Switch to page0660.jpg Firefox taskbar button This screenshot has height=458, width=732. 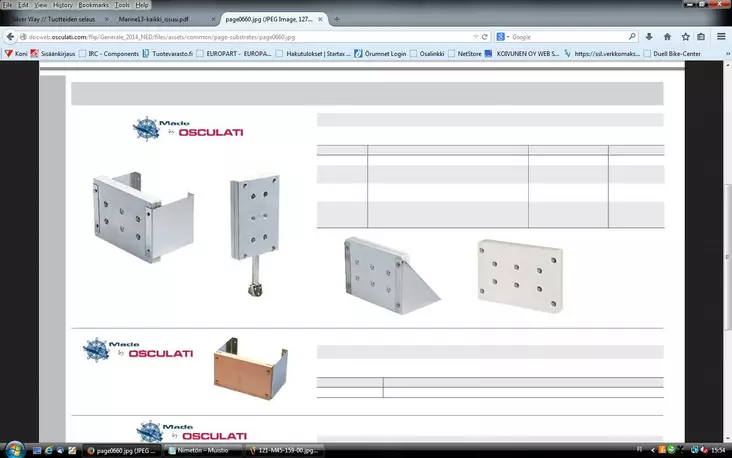pyautogui.click(x=123, y=451)
